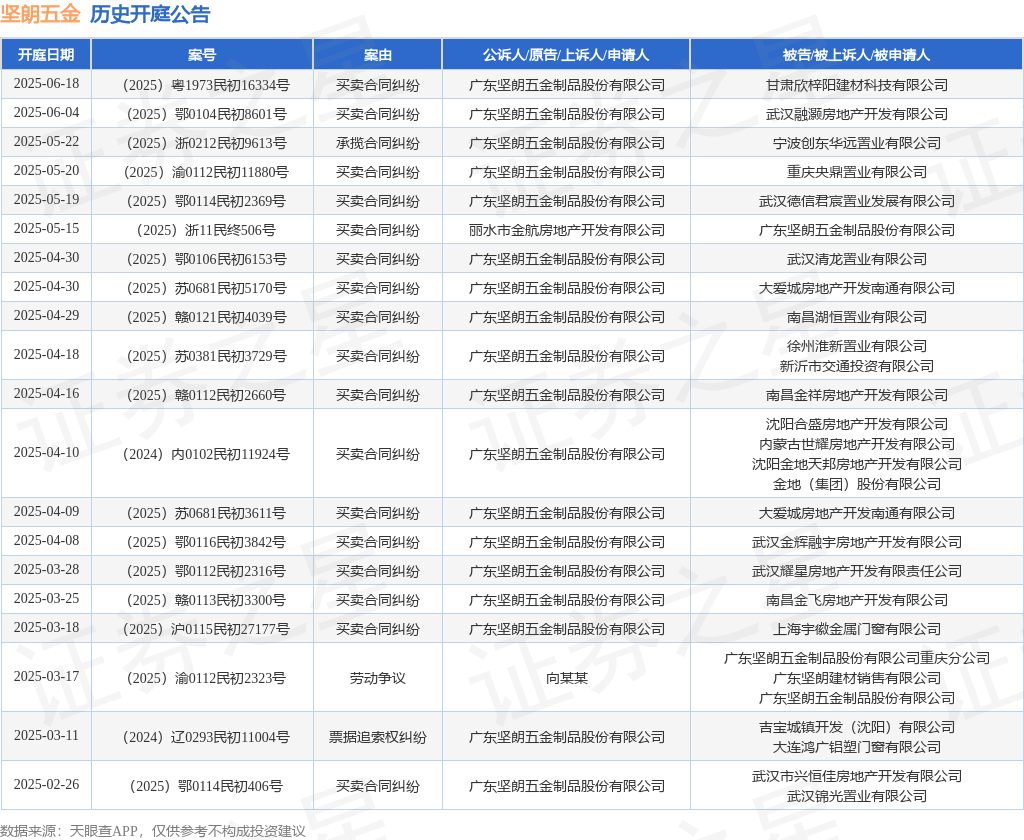
Task: Click defendant 武汉耀星房地产开发有限责任公司
Action: 857,572
